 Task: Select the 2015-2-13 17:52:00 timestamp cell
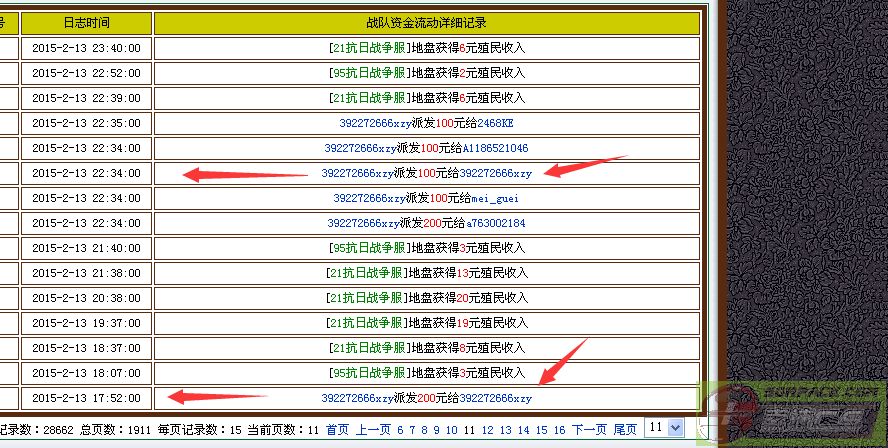[x=86, y=398]
